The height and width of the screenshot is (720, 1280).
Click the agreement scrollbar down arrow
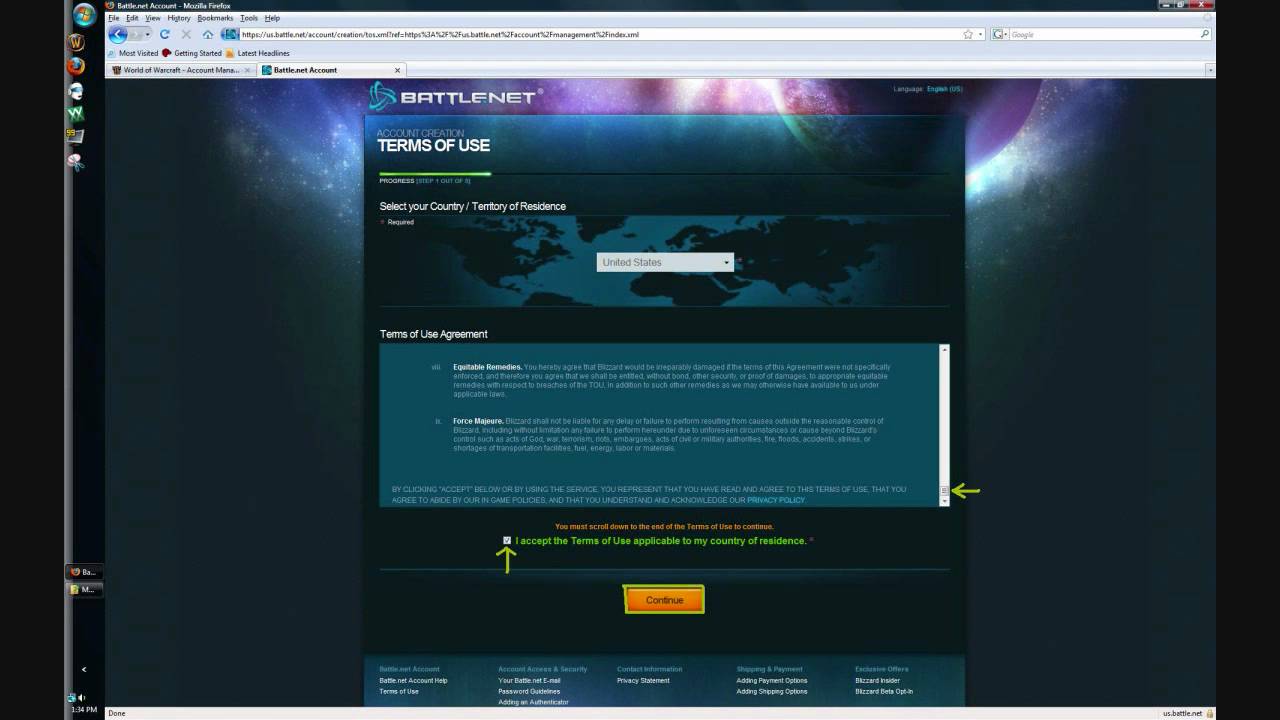pos(944,501)
